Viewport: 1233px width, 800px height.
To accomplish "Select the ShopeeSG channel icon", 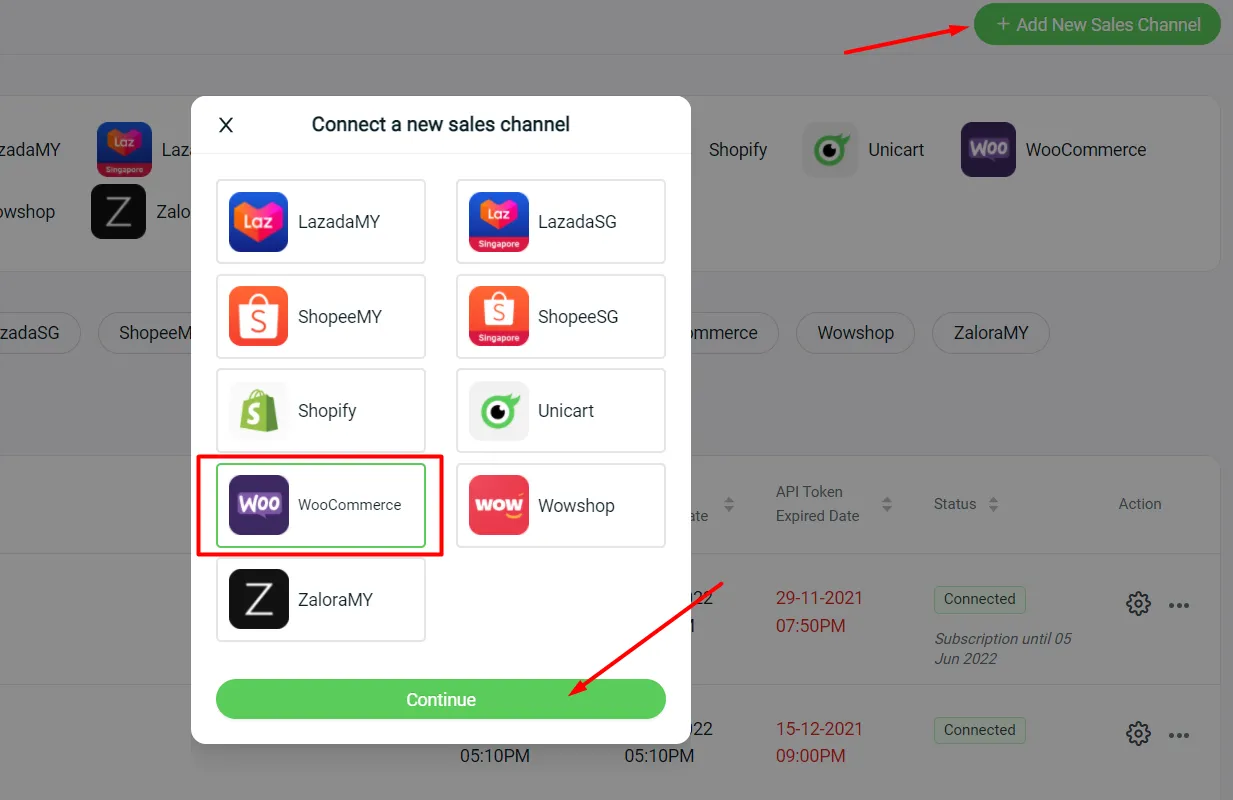I will 499,316.
